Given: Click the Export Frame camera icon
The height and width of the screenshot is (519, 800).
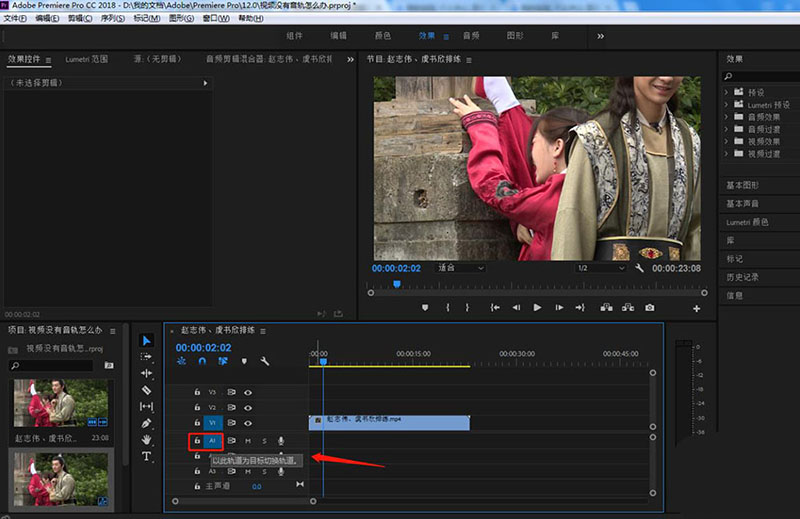Looking at the screenshot, I should (x=649, y=307).
